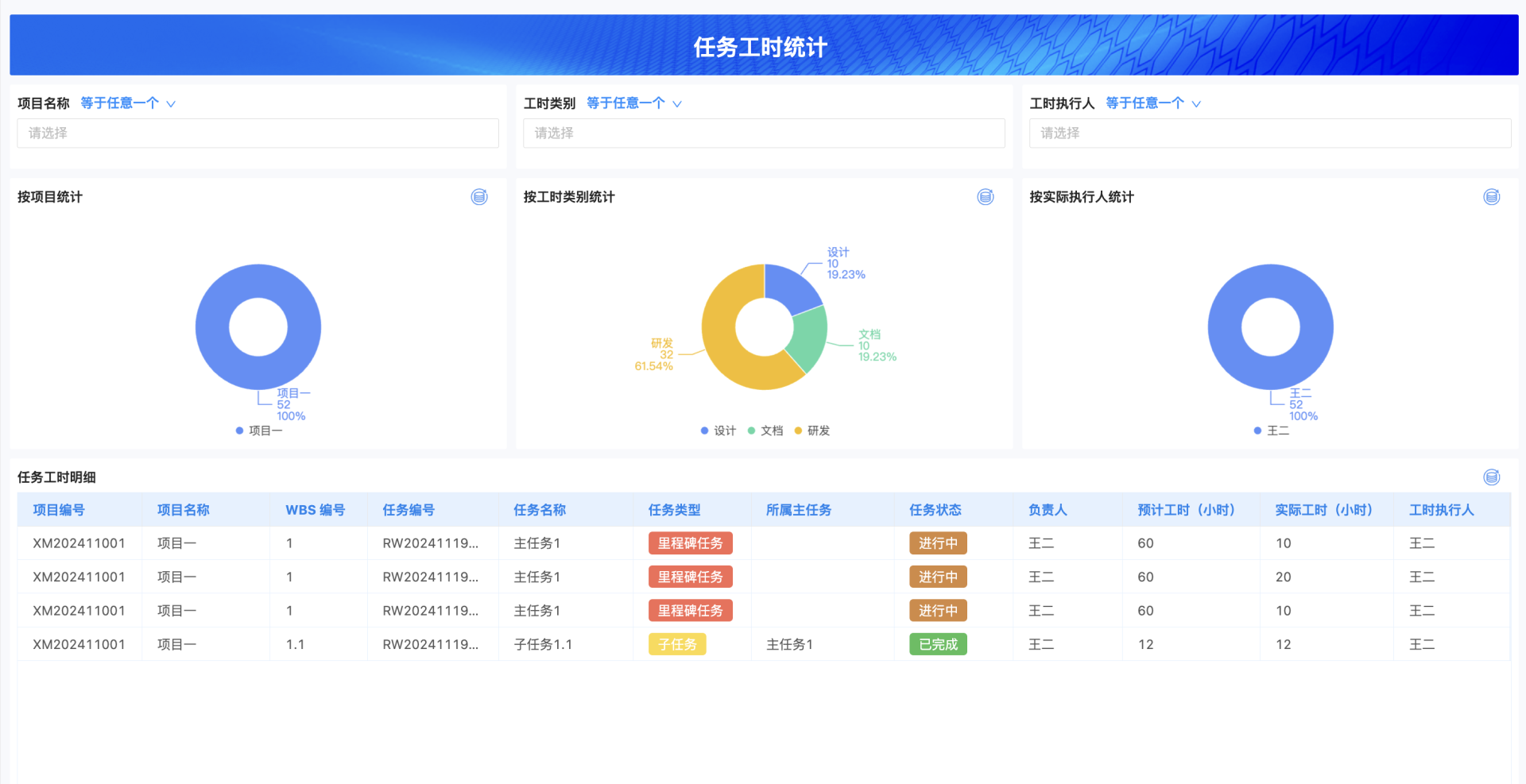Image resolution: width=1526 pixels, height=784 pixels.
Task: Open data icon on 按工时类别统计 chart
Action: (986, 197)
